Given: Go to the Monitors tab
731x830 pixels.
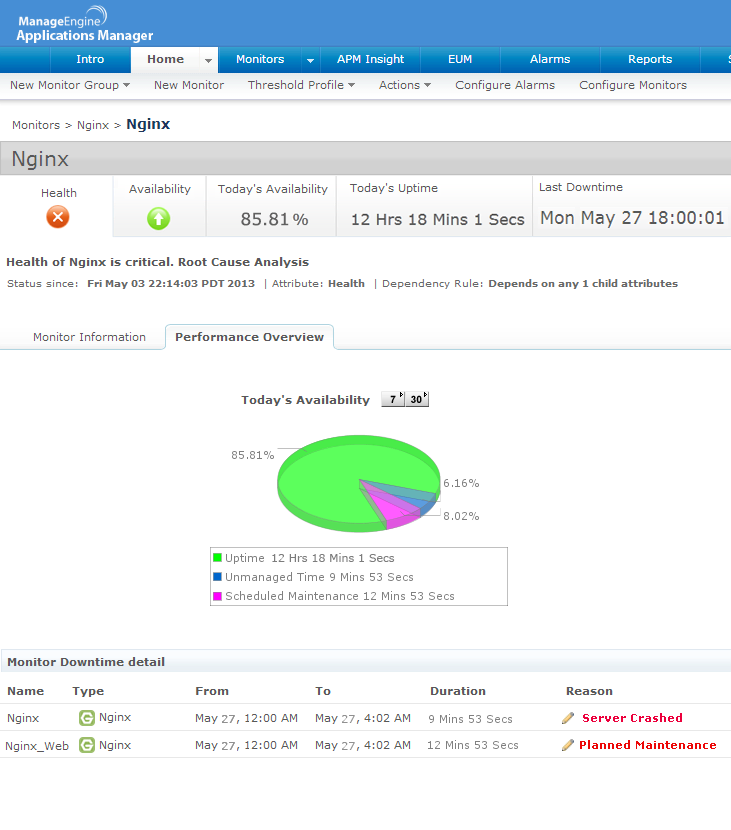Looking at the screenshot, I should [x=260, y=59].
